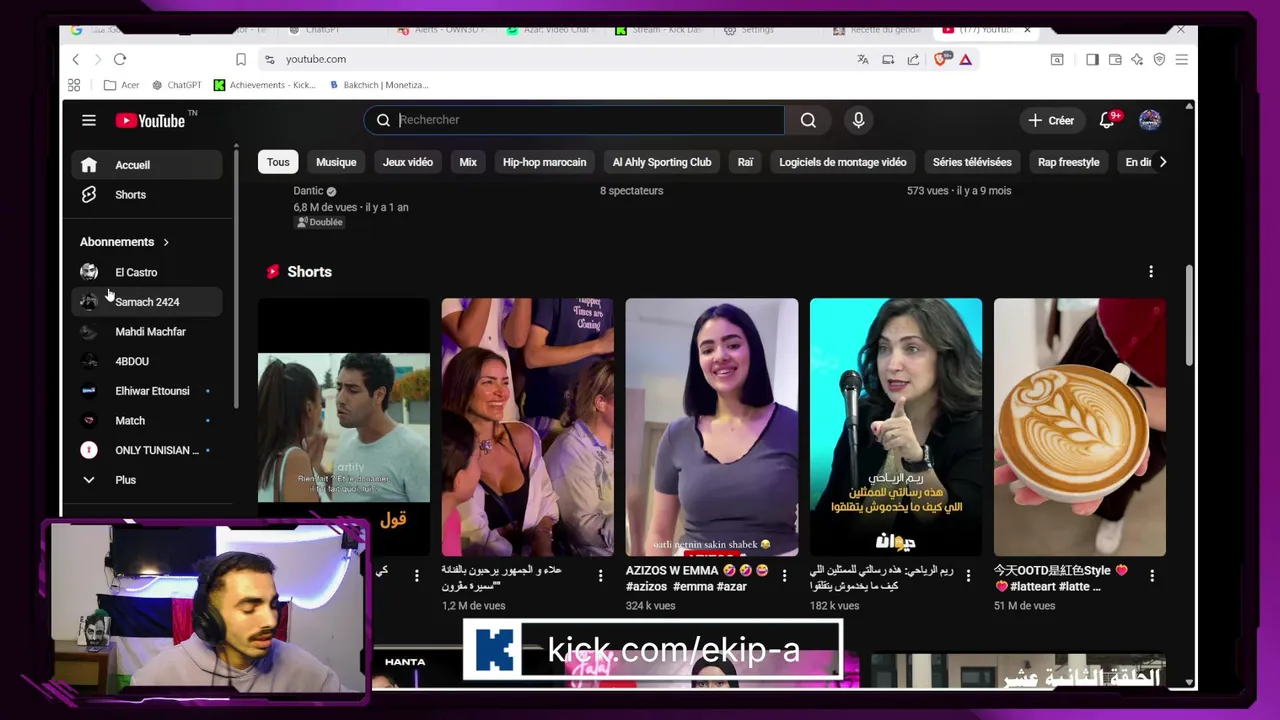Open the Brave Shields icon
Viewport: 1280px width, 720px height.
point(940,60)
